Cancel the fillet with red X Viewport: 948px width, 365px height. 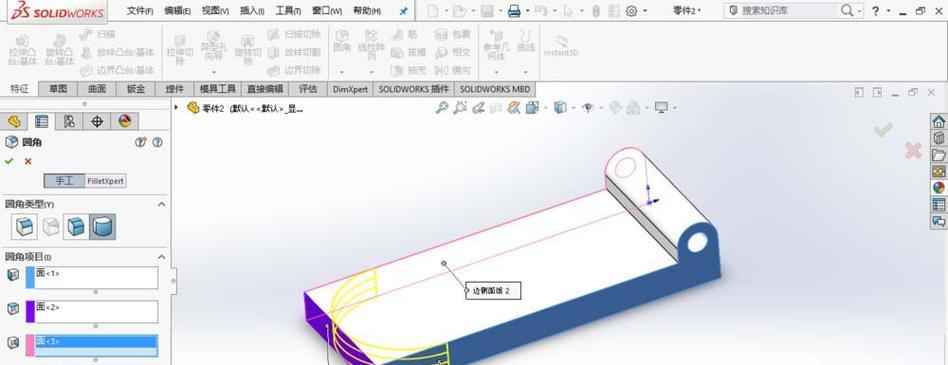click(x=28, y=161)
